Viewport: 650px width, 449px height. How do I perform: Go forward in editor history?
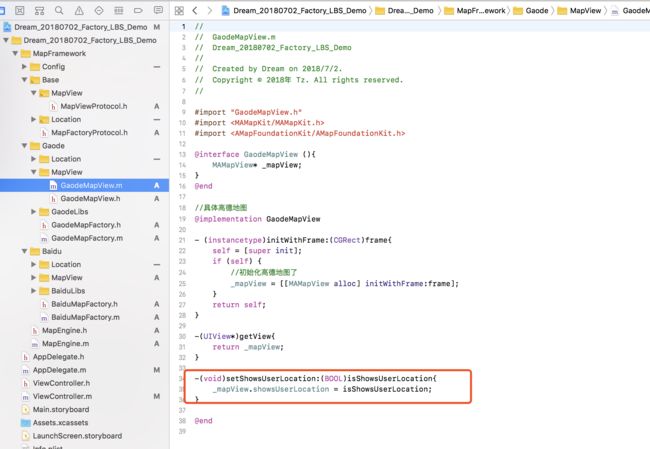coord(209,11)
